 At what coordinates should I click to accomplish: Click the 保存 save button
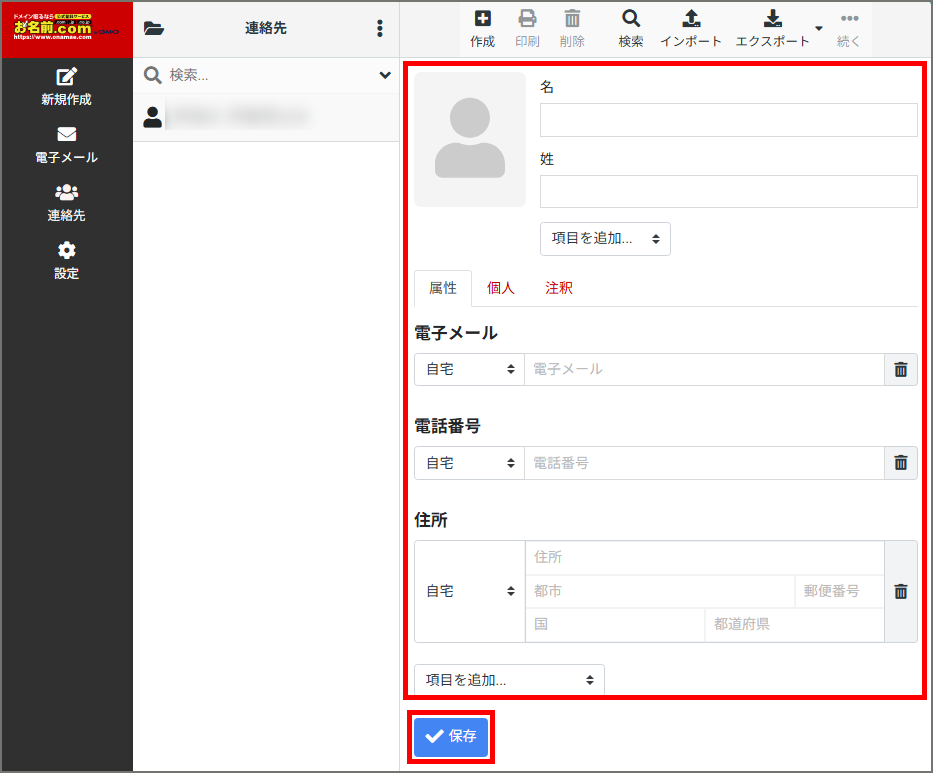(450, 737)
